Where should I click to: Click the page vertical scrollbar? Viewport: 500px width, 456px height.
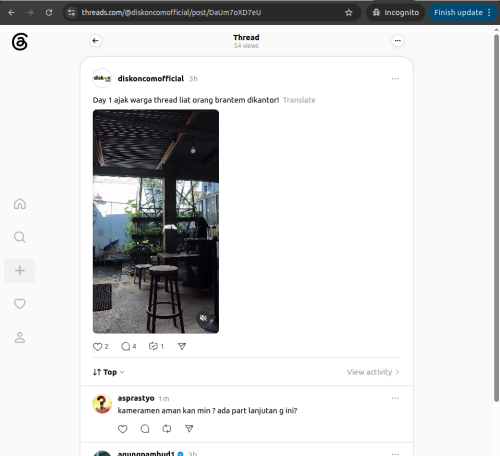(496, 217)
